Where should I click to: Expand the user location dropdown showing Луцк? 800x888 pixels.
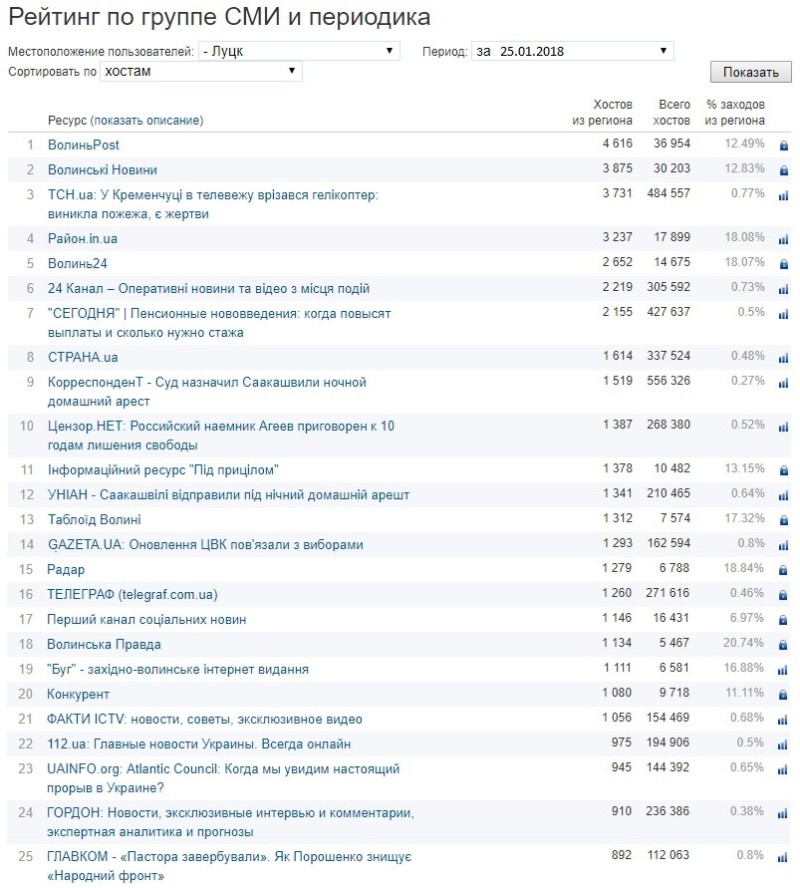299,51
